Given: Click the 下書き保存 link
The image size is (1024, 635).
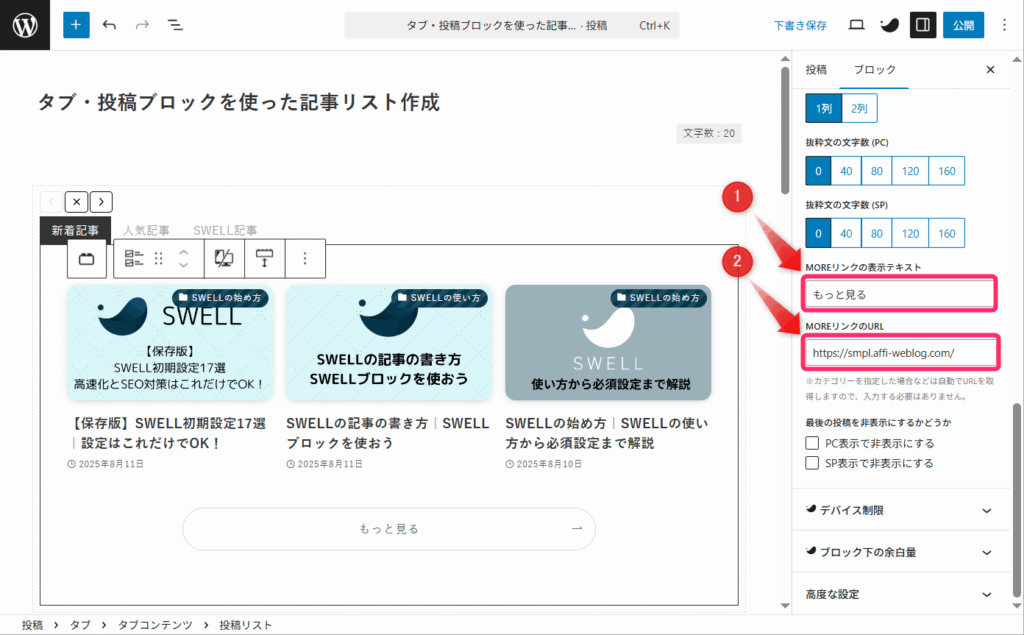Looking at the screenshot, I should tap(800, 25).
